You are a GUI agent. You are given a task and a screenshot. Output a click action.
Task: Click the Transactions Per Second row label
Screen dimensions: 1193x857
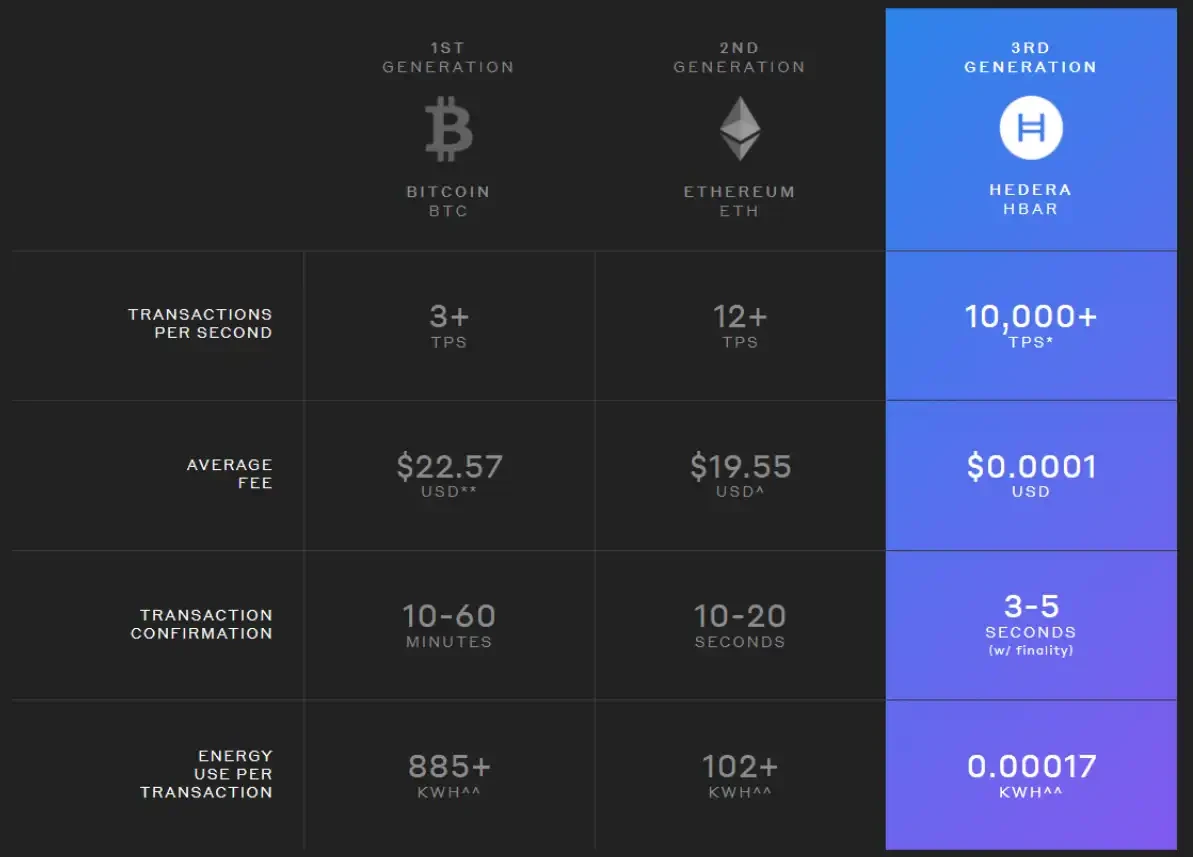click(x=200, y=323)
